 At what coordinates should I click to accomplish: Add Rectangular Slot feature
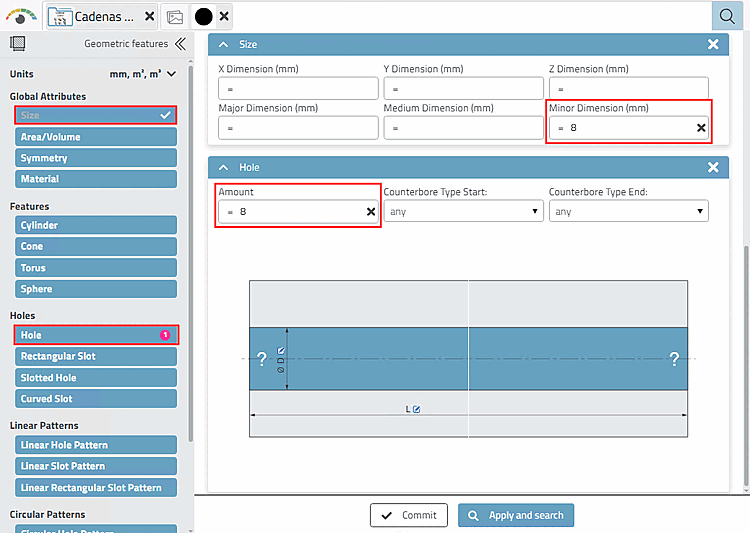coord(96,356)
